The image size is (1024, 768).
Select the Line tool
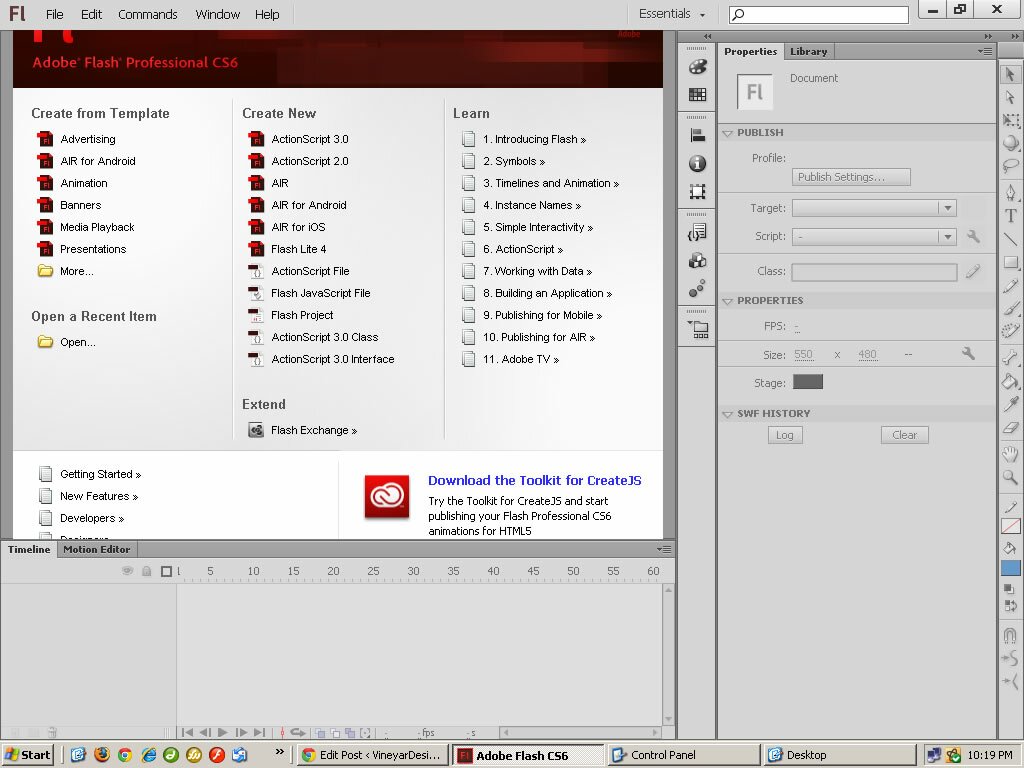coord(1010,239)
